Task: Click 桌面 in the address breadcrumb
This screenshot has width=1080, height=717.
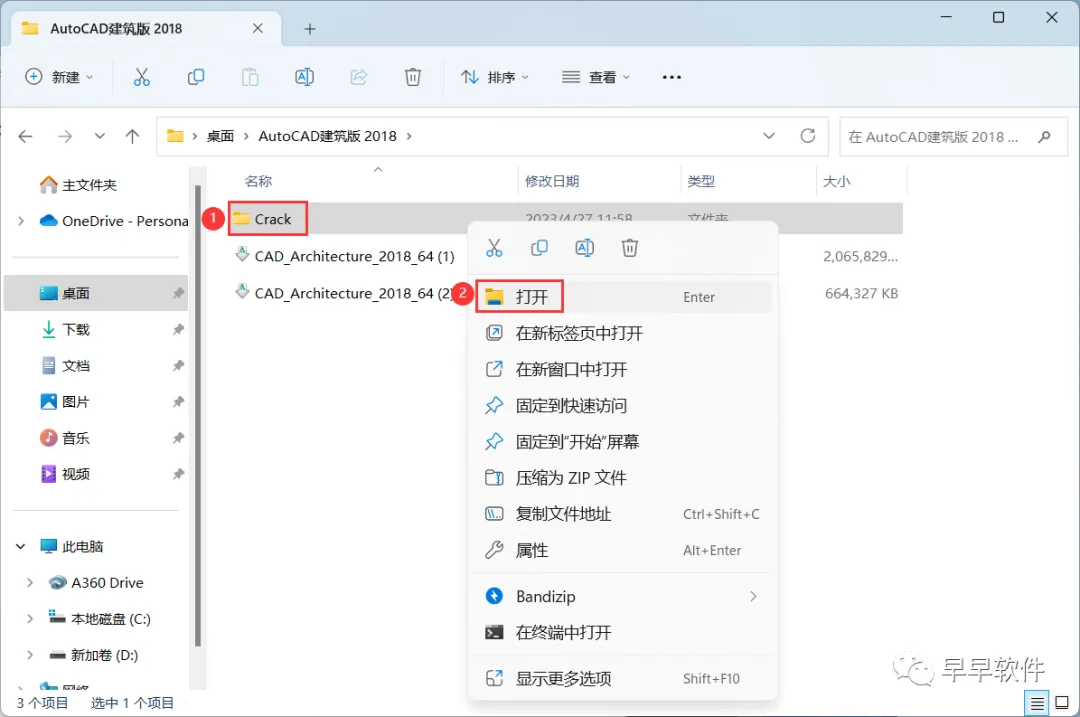Action: (220, 136)
